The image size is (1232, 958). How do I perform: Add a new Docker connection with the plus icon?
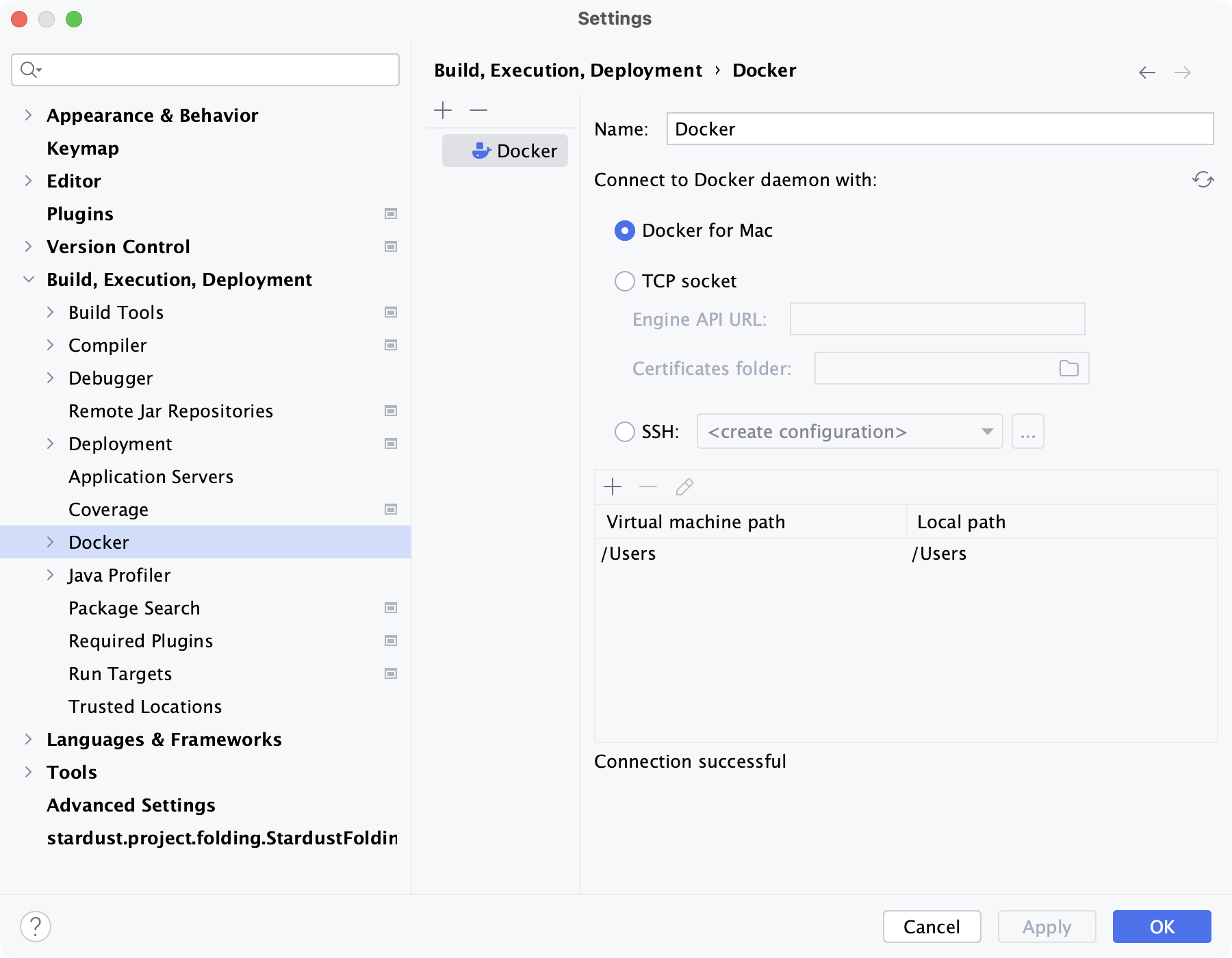pyautogui.click(x=443, y=110)
